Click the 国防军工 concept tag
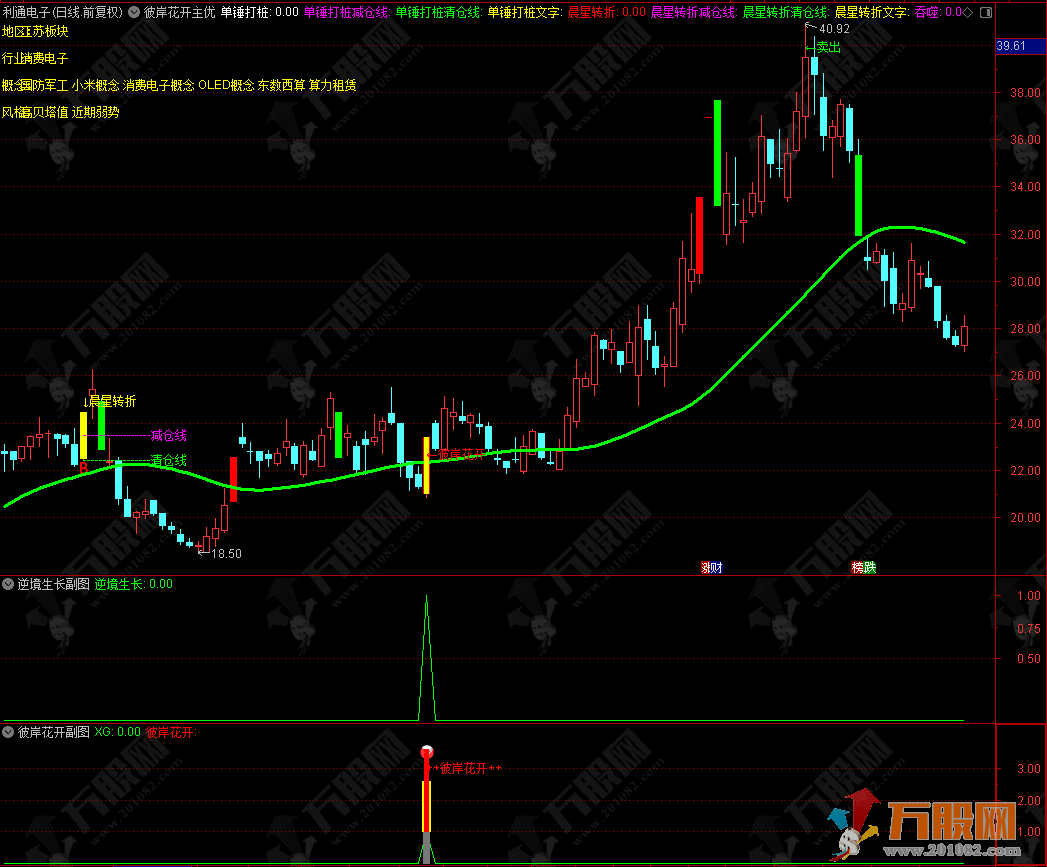 tap(44, 85)
